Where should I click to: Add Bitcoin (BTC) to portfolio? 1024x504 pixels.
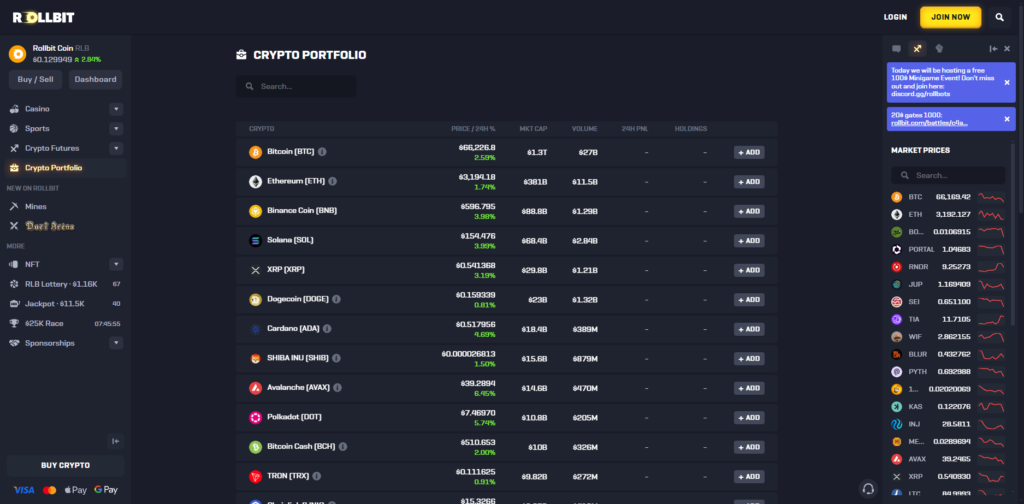(x=749, y=152)
